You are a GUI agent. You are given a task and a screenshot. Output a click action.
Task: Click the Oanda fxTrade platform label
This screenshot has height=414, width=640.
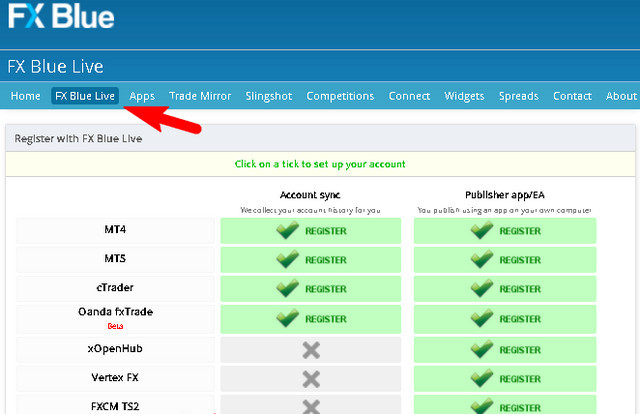pos(116,312)
